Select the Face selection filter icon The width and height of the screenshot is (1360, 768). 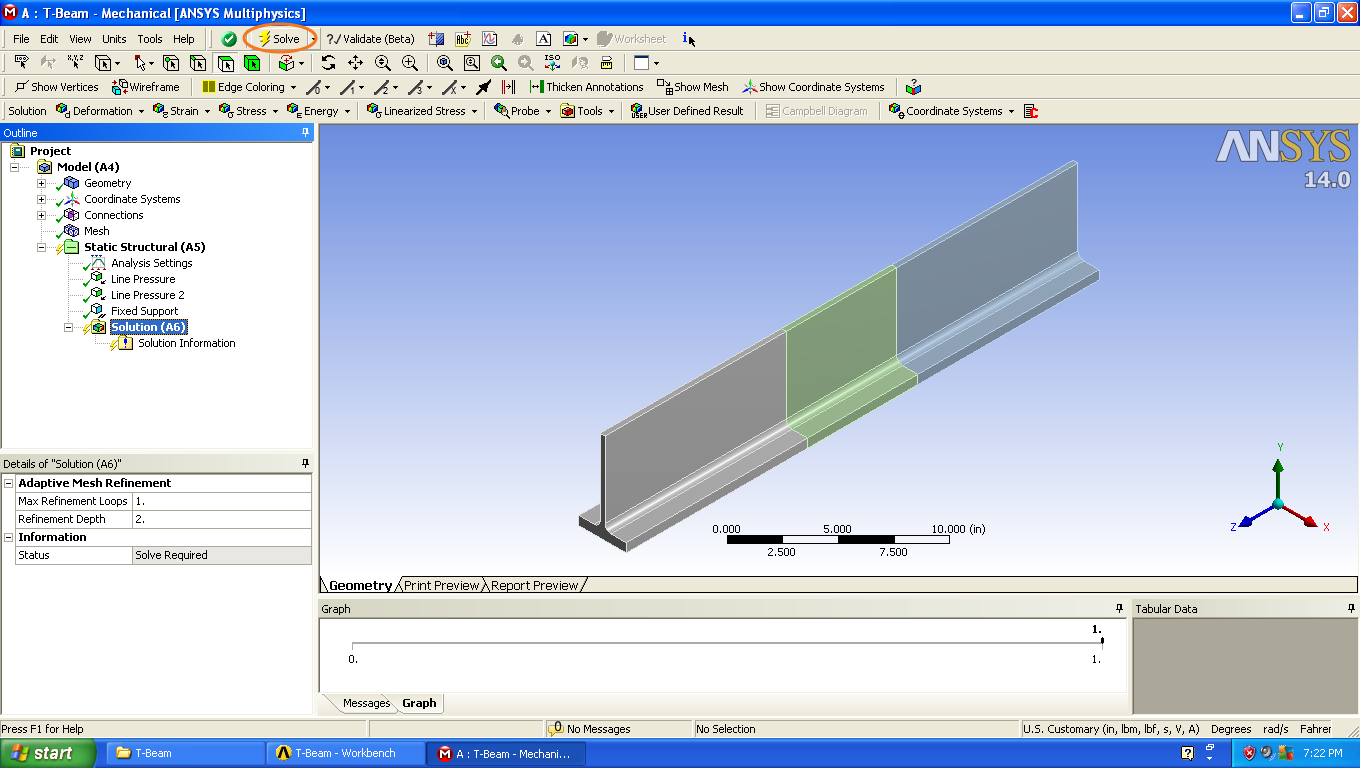pyautogui.click(x=225, y=63)
